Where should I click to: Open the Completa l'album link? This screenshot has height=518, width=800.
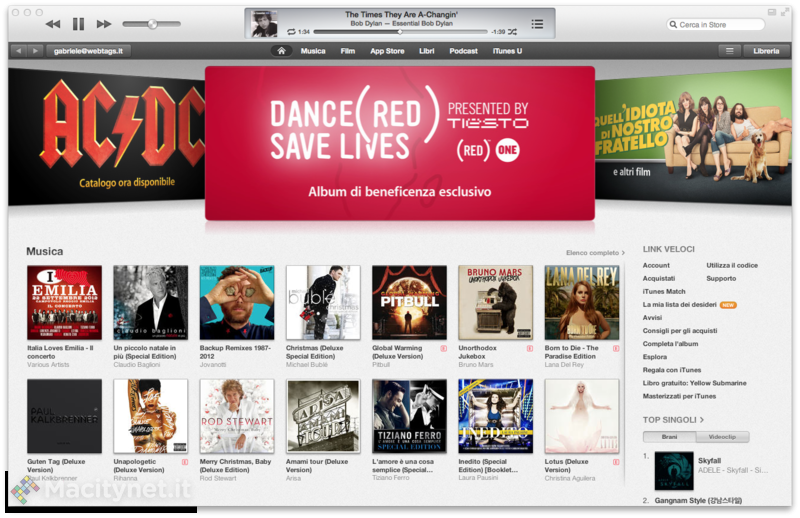[x=670, y=344]
